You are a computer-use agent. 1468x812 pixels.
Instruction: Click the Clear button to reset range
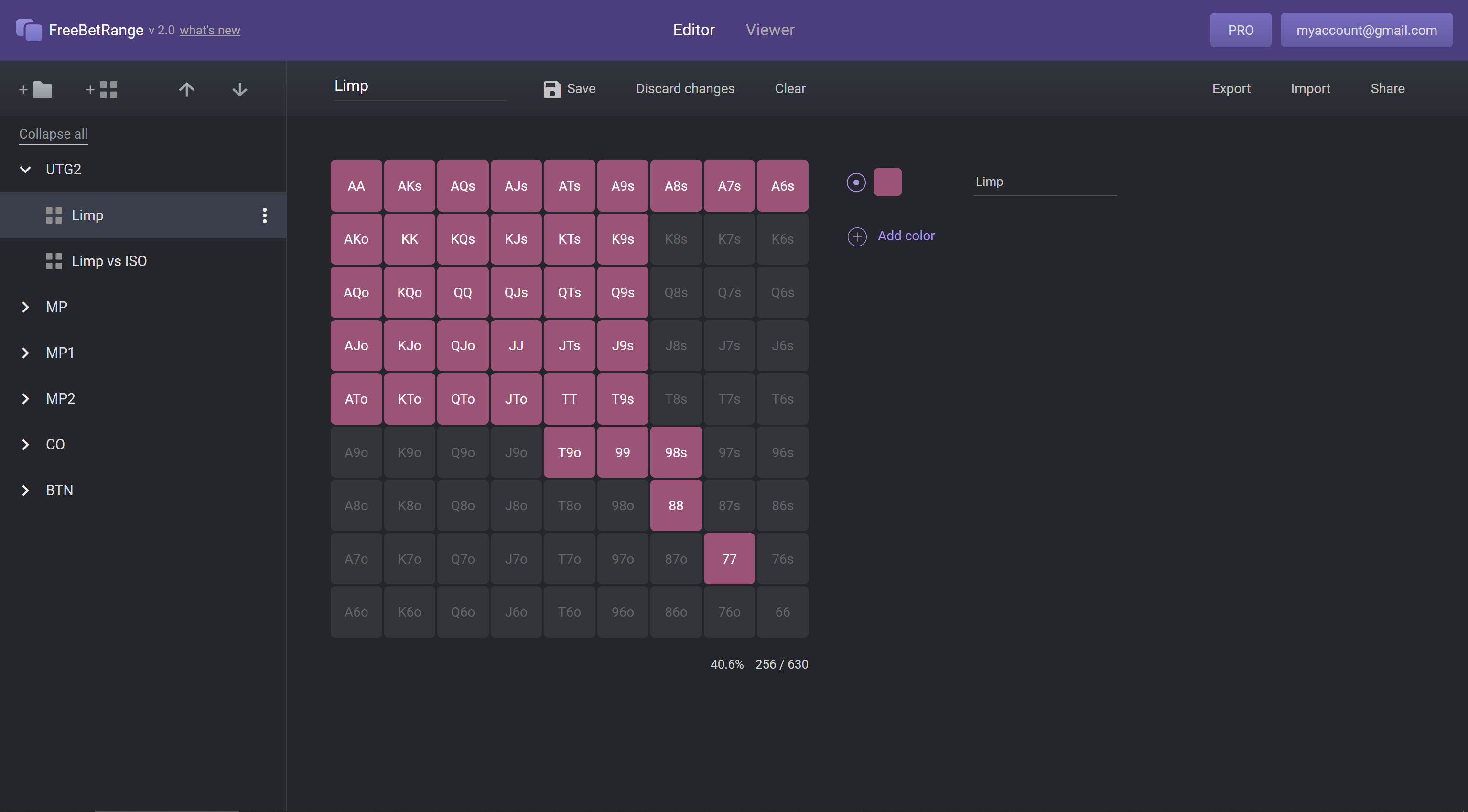[x=791, y=88]
